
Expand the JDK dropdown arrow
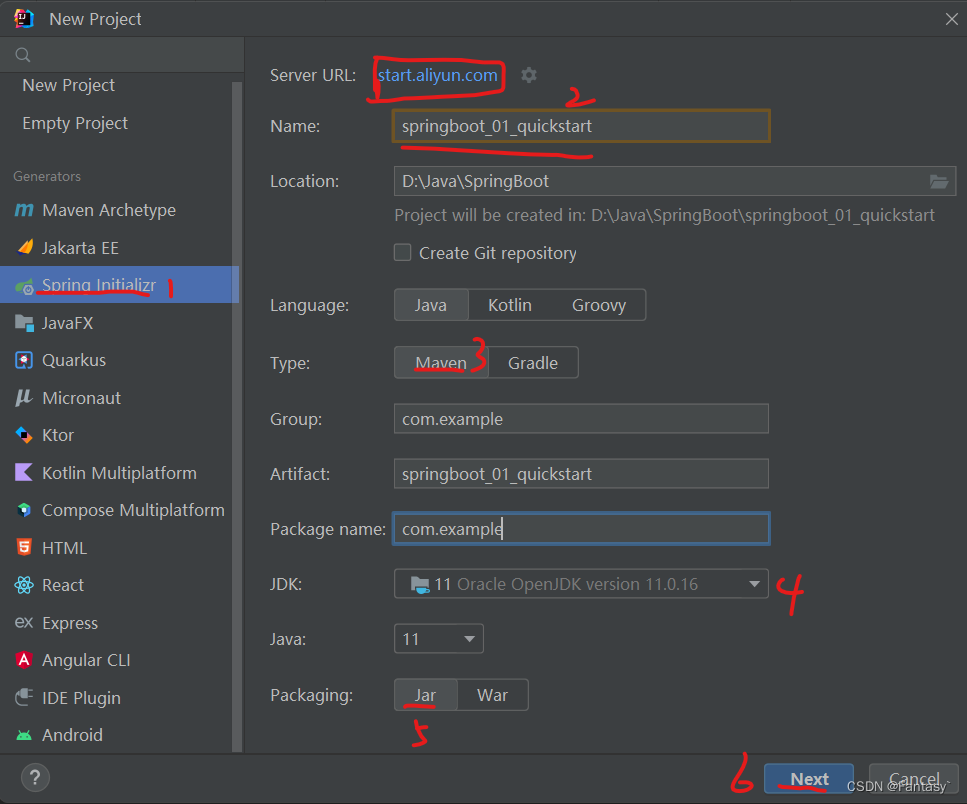[754, 584]
